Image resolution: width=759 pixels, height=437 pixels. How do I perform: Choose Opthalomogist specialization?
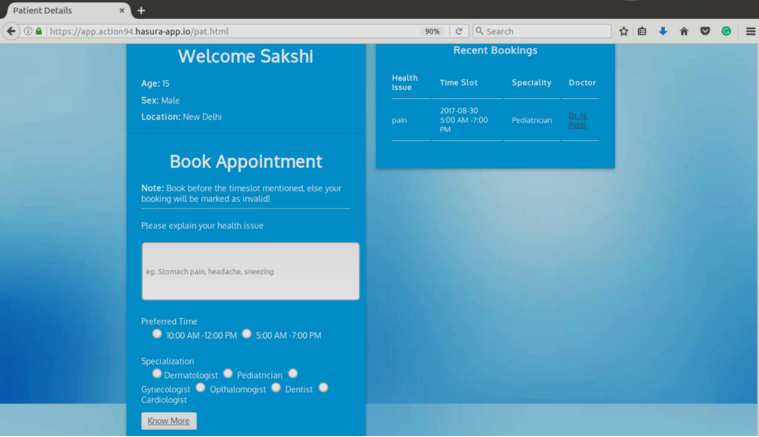(x=200, y=388)
